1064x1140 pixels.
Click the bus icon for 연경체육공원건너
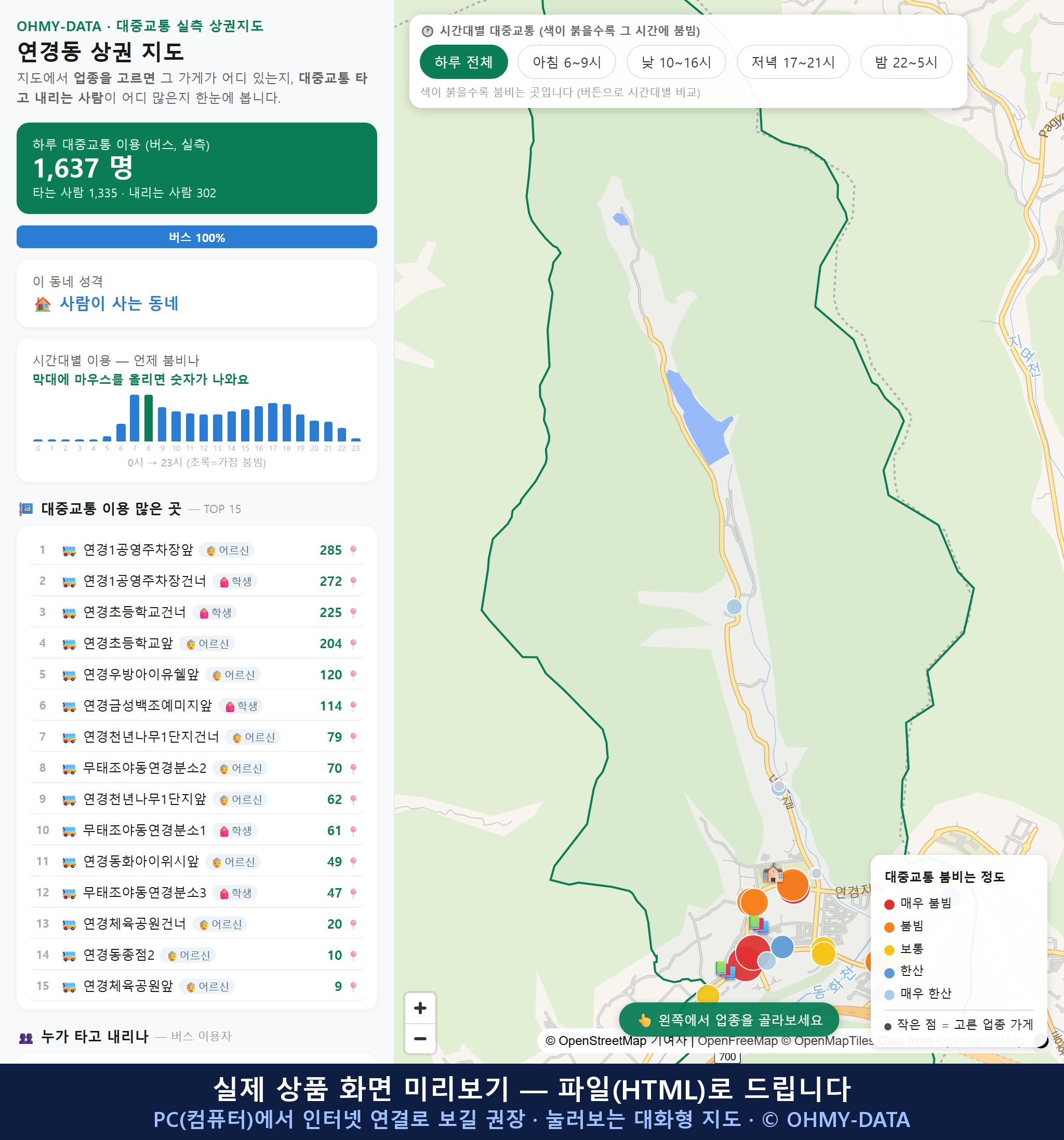(69, 924)
